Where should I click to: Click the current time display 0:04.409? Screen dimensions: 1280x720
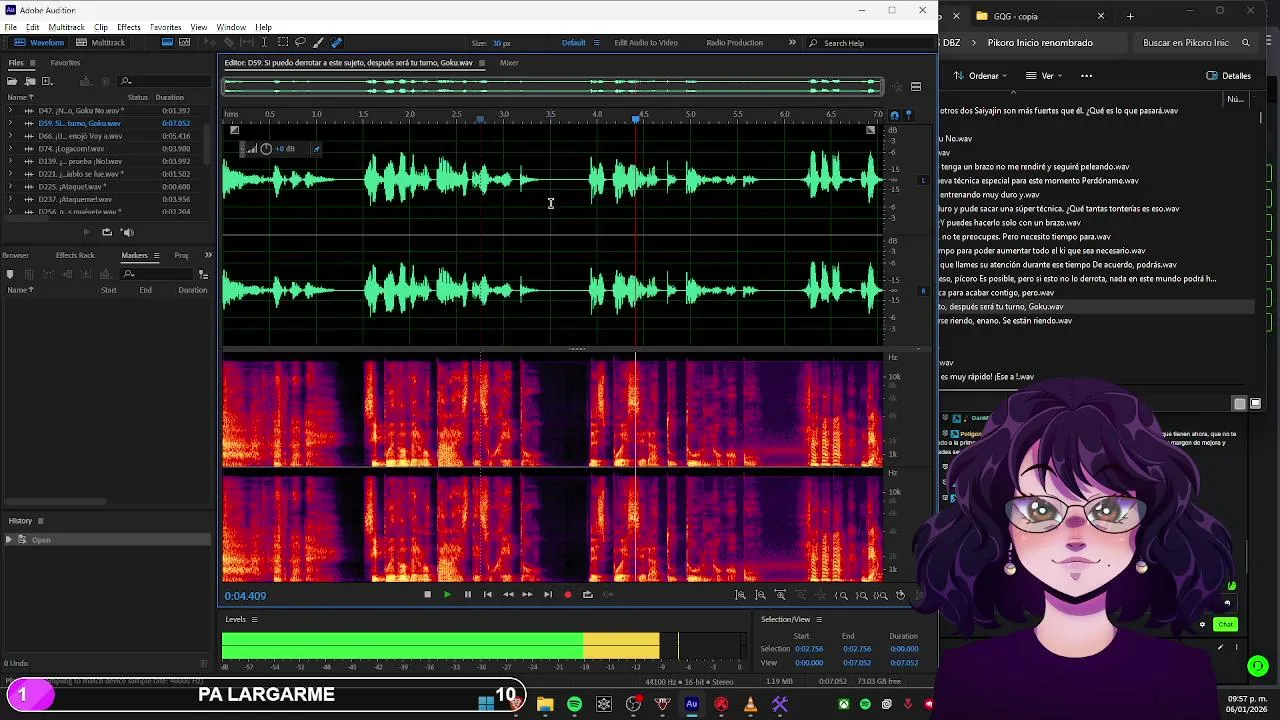point(245,596)
